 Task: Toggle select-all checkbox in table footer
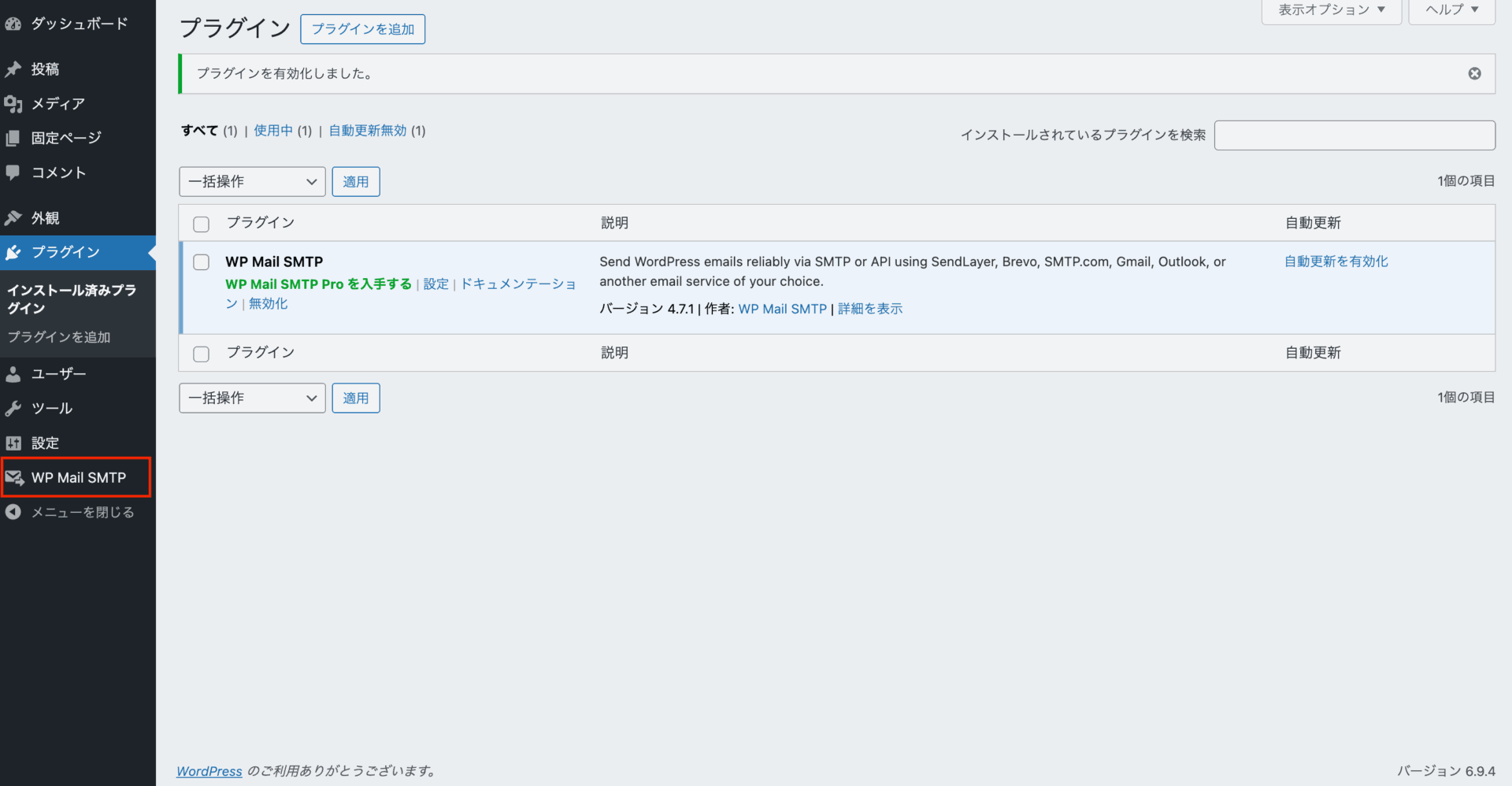202,354
